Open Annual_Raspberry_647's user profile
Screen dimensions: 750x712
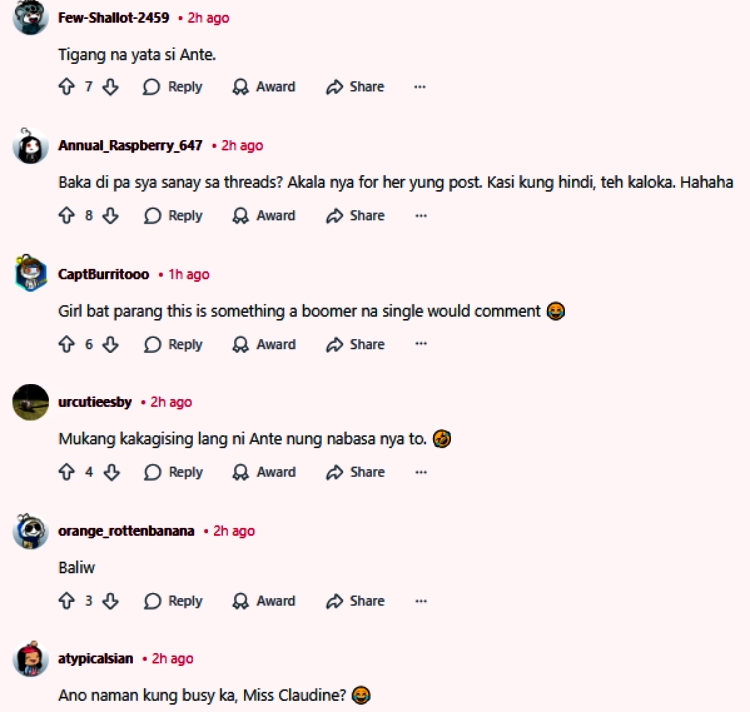coord(130,146)
